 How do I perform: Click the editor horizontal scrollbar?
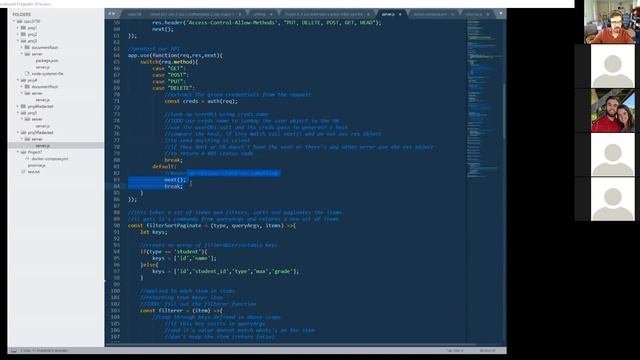[290, 345]
